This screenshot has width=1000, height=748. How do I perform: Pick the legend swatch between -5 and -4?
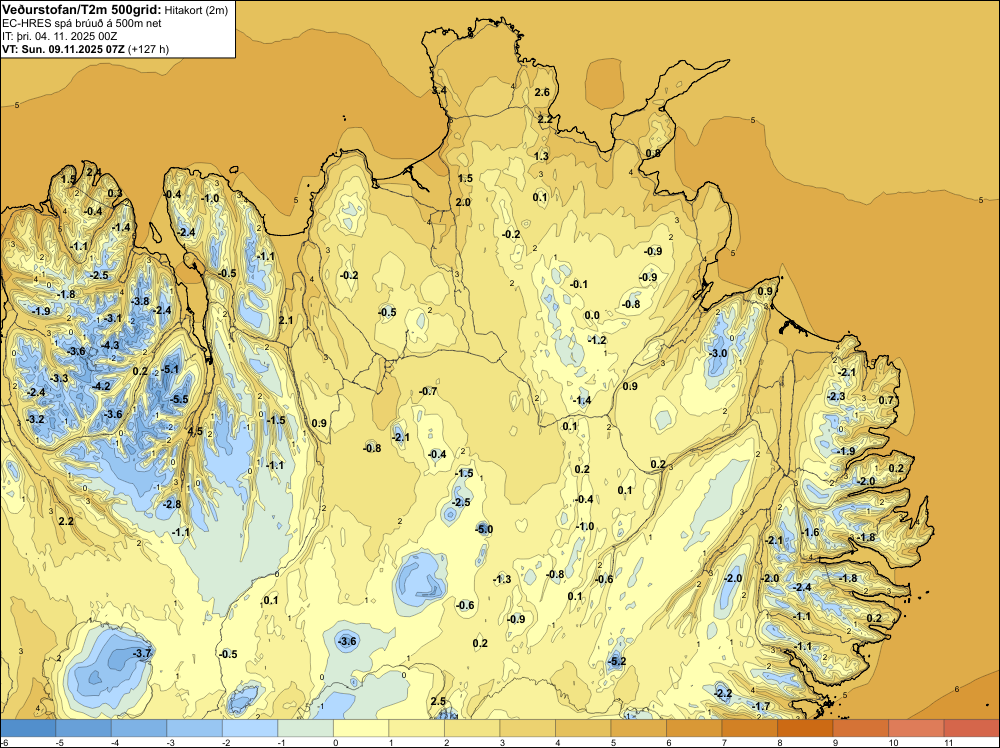pos(84,728)
